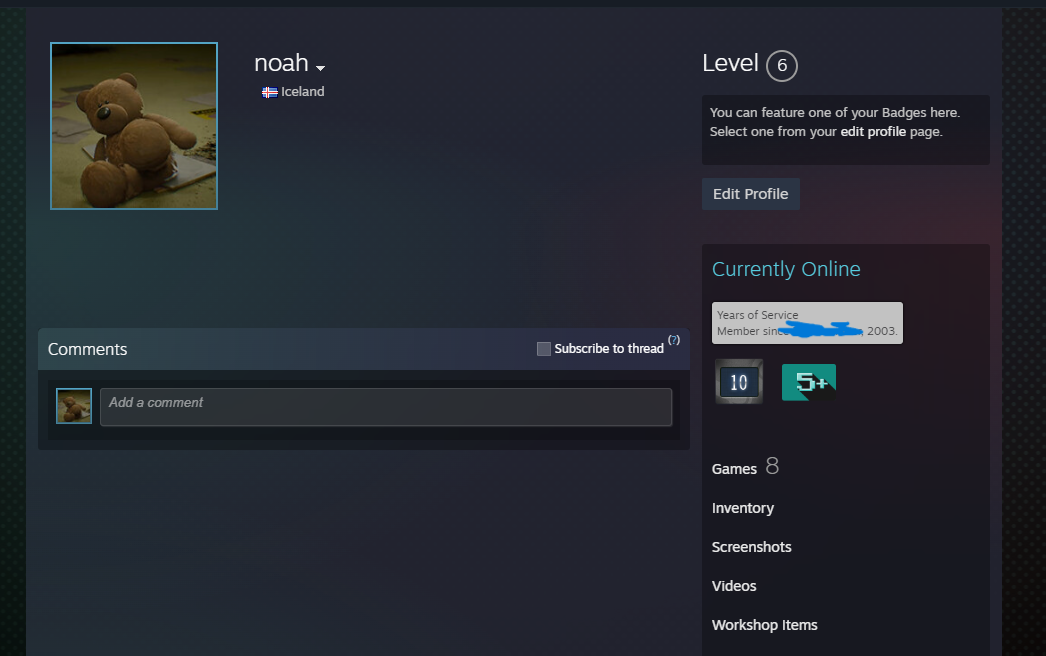This screenshot has width=1046, height=656.
Task: Click the Iceland flag icon
Action: pyautogui.click(x=269, y=92)
